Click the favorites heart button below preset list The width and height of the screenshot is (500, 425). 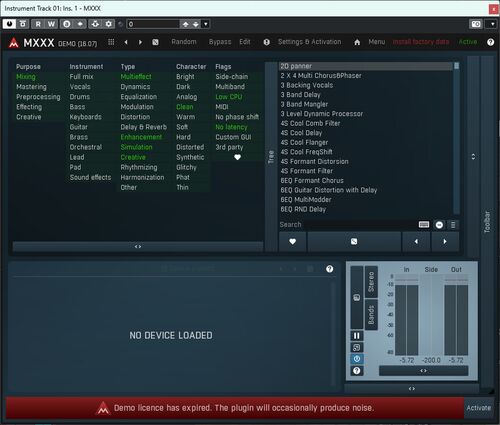click(292, 241)
